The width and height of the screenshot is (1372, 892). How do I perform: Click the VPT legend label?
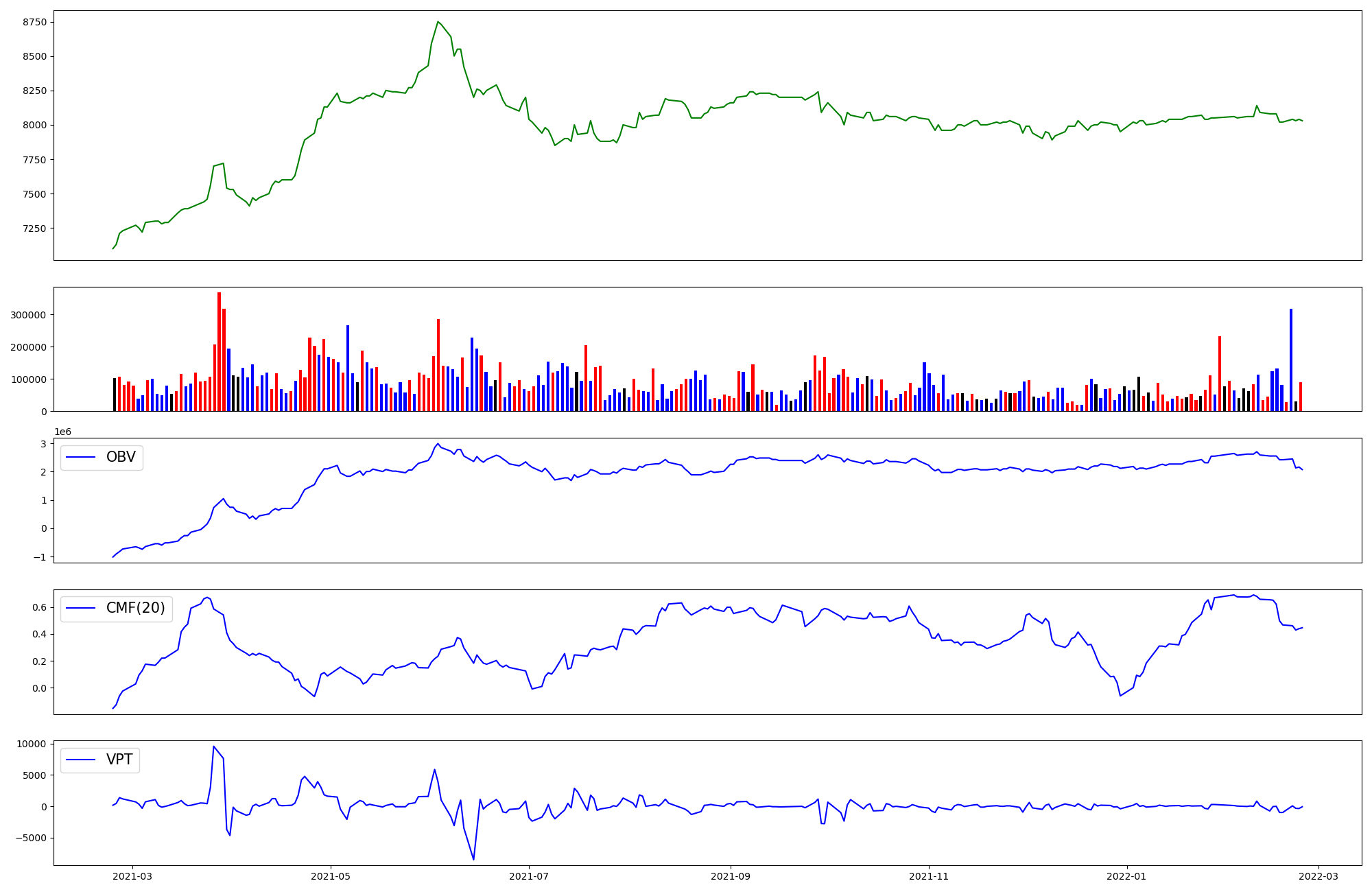(119, 760)
